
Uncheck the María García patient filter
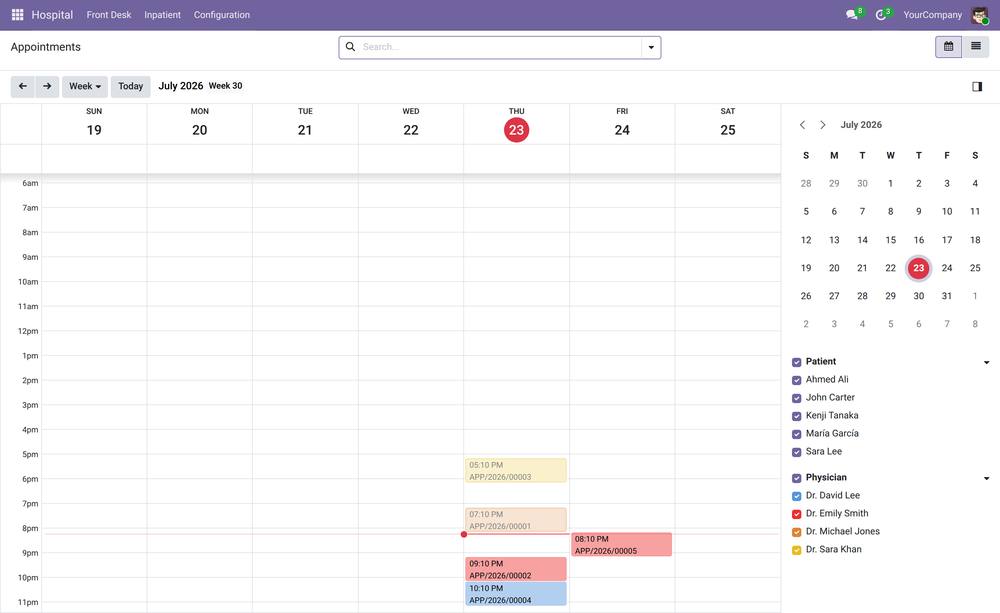[797, 434]
